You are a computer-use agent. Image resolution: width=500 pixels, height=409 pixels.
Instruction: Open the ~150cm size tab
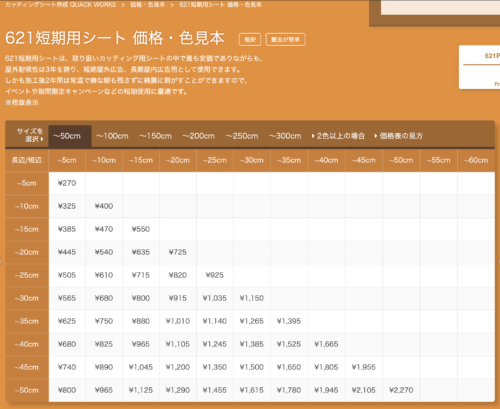pos(155,136)
